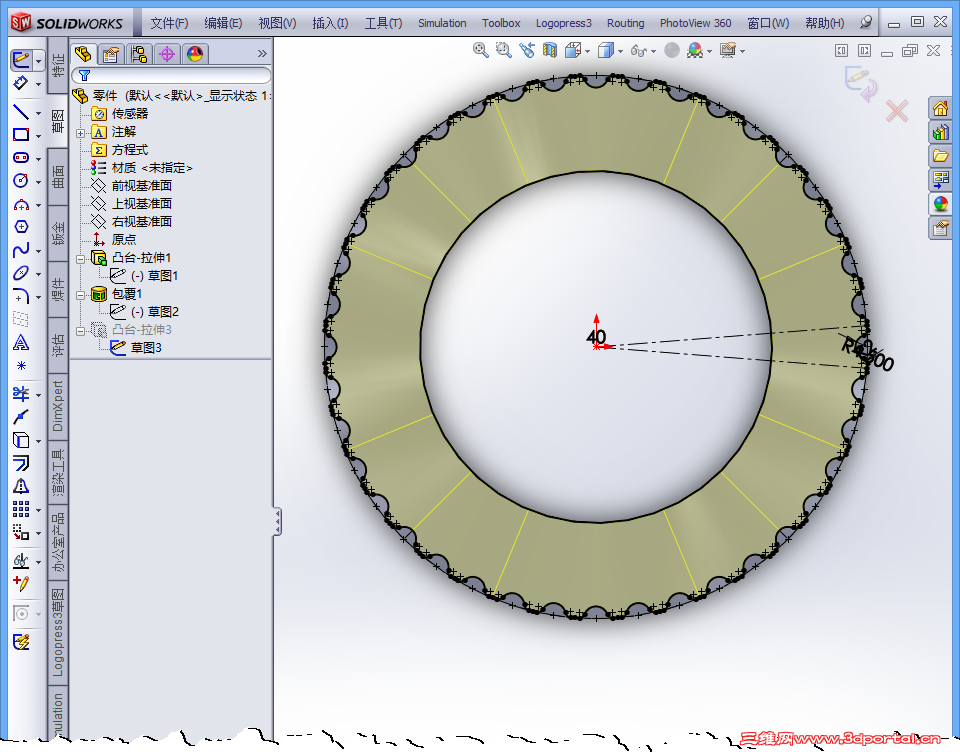Click the Zoom to Fit icon
The image size is (960, 752).
(x=481, y=50)
